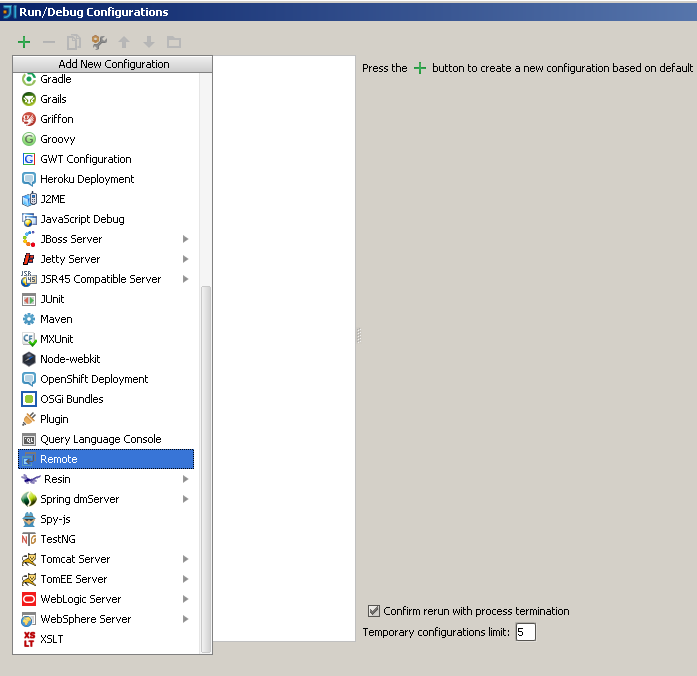Click the Maven gear icon
This screenshot has height=676, width=697.
pyautogui.click(x=29, y=319)
